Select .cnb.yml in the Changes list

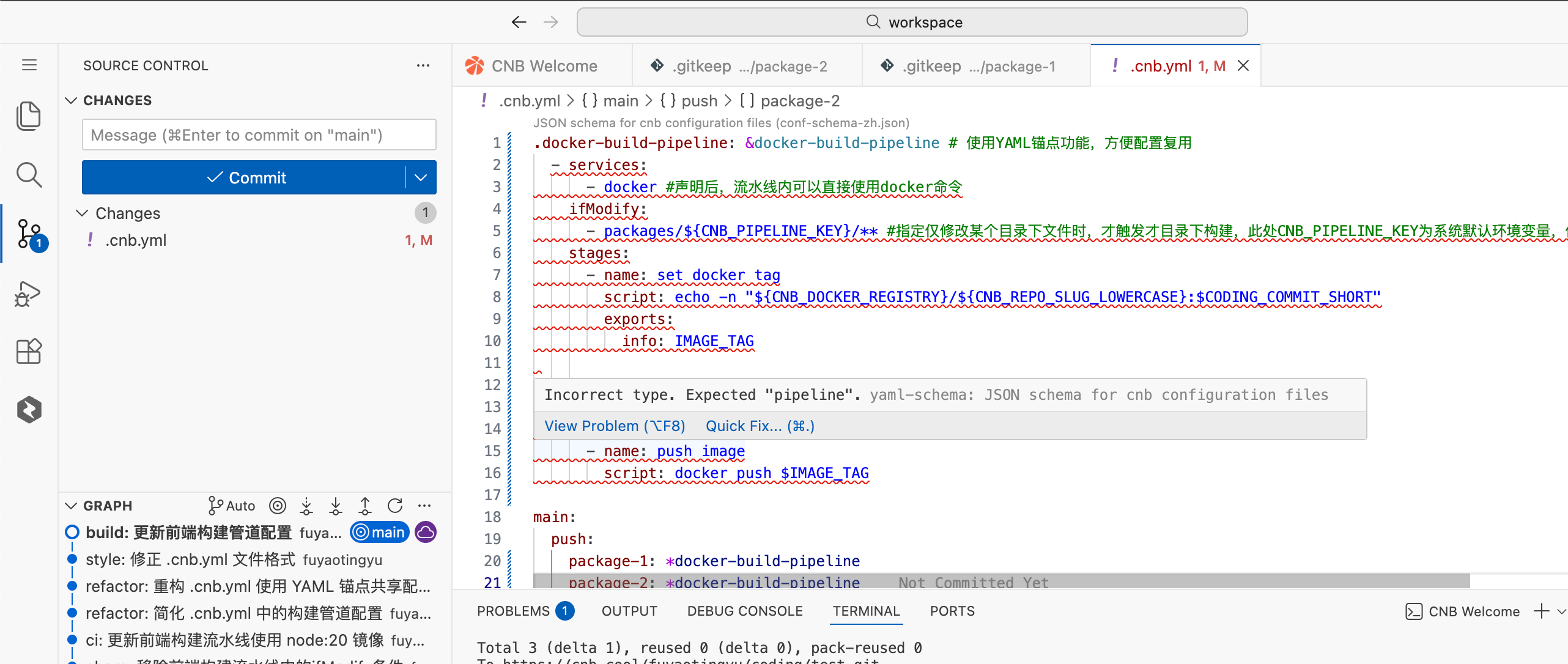(x=136, y=240)
